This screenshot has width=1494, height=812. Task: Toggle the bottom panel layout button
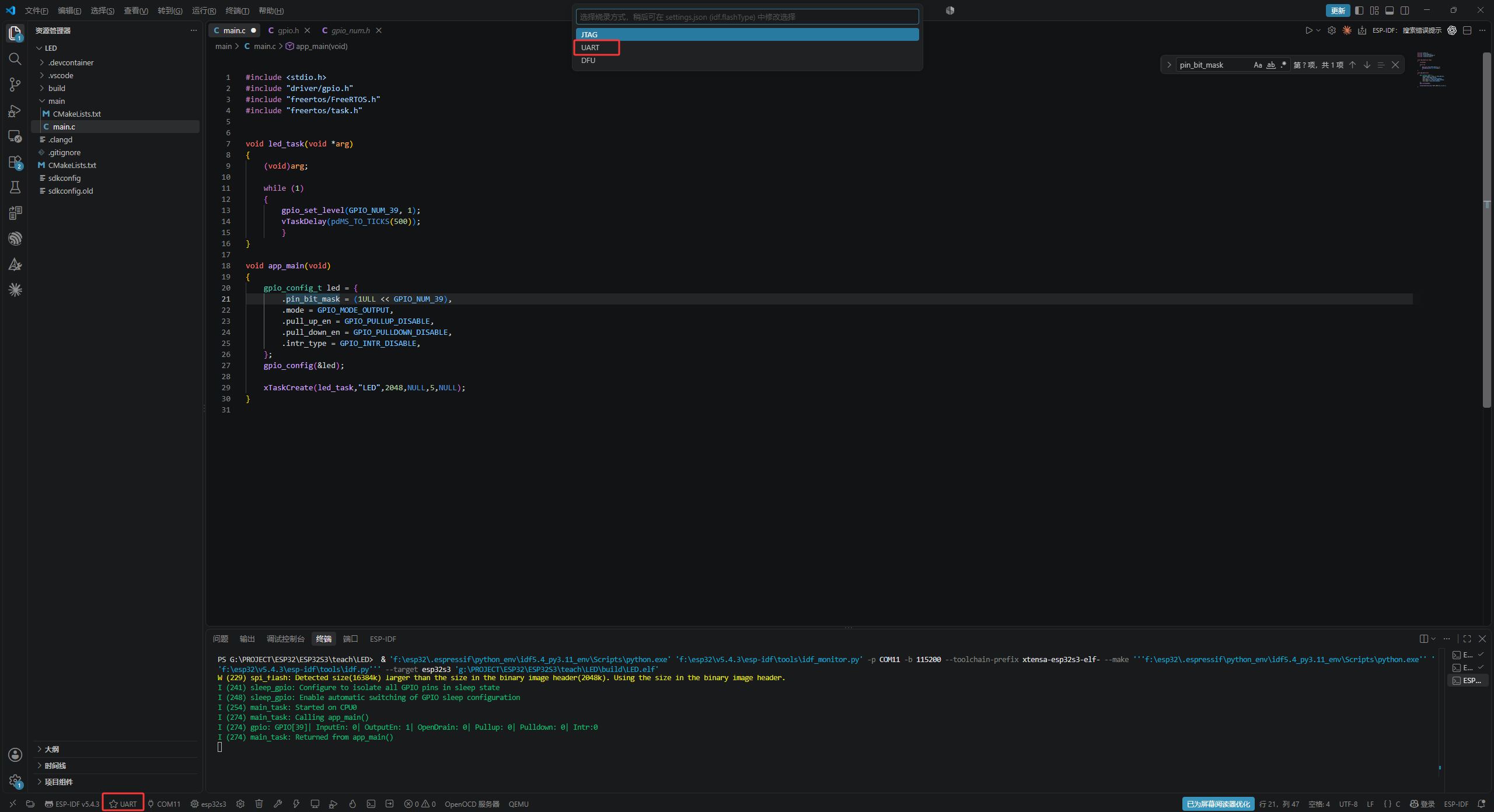(1390, 10)
